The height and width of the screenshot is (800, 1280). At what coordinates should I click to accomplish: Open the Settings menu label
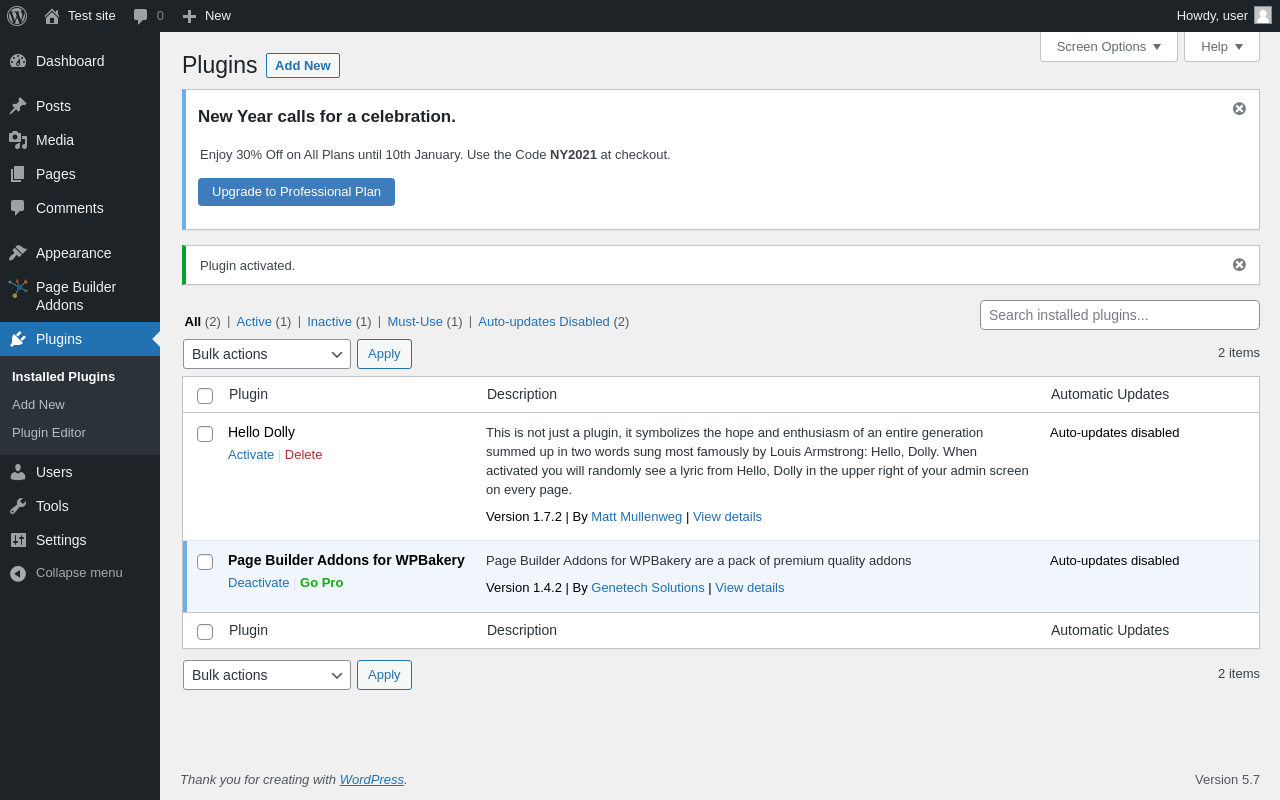point(61,540)
